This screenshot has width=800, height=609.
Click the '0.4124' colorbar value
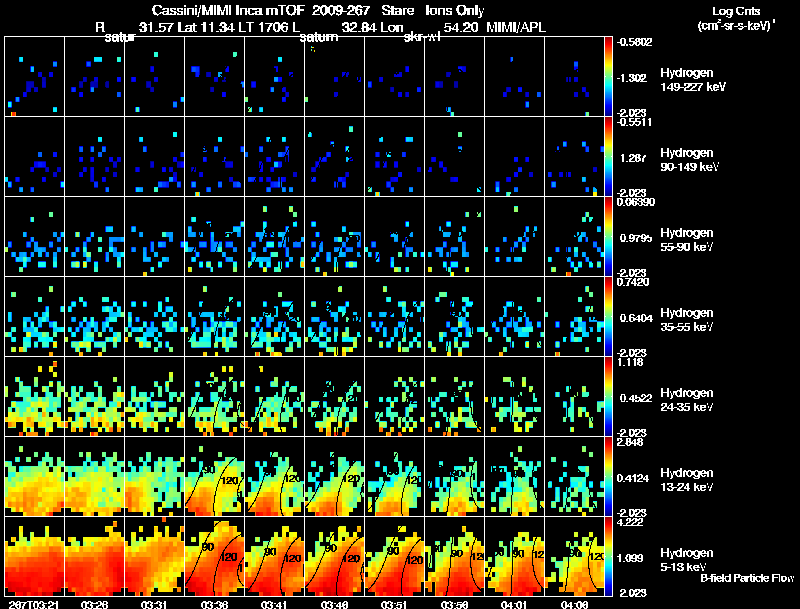(633, 478)
